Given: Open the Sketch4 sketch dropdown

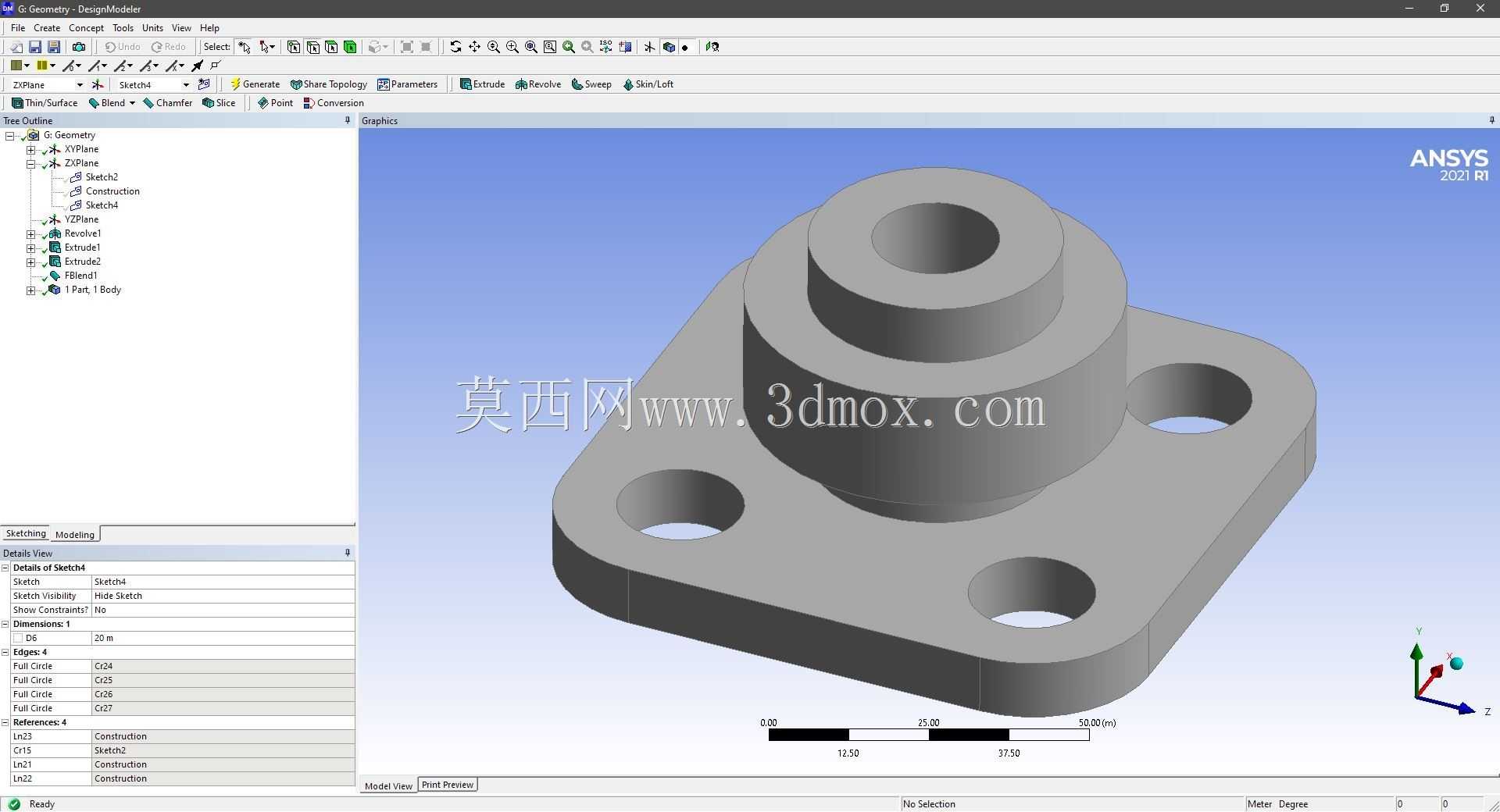Looking at the screenshot, I should pos(186,84).
